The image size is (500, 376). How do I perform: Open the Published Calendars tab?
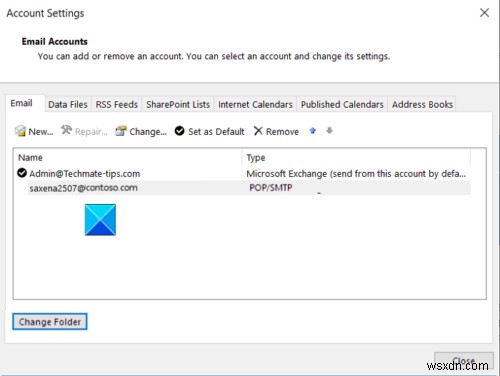(342, 104)
